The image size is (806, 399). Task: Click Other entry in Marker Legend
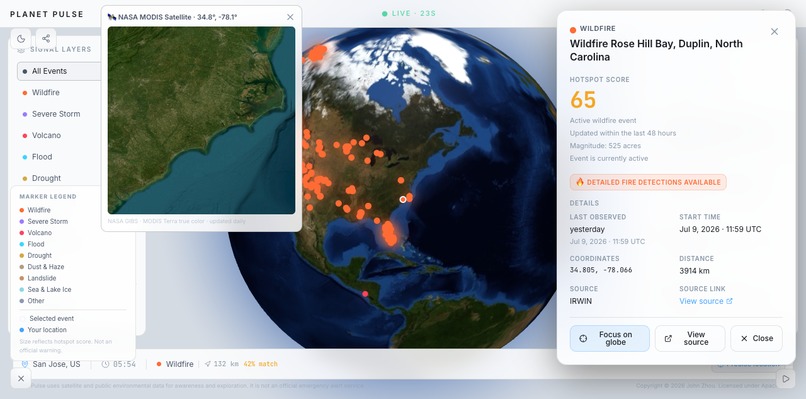32,300
